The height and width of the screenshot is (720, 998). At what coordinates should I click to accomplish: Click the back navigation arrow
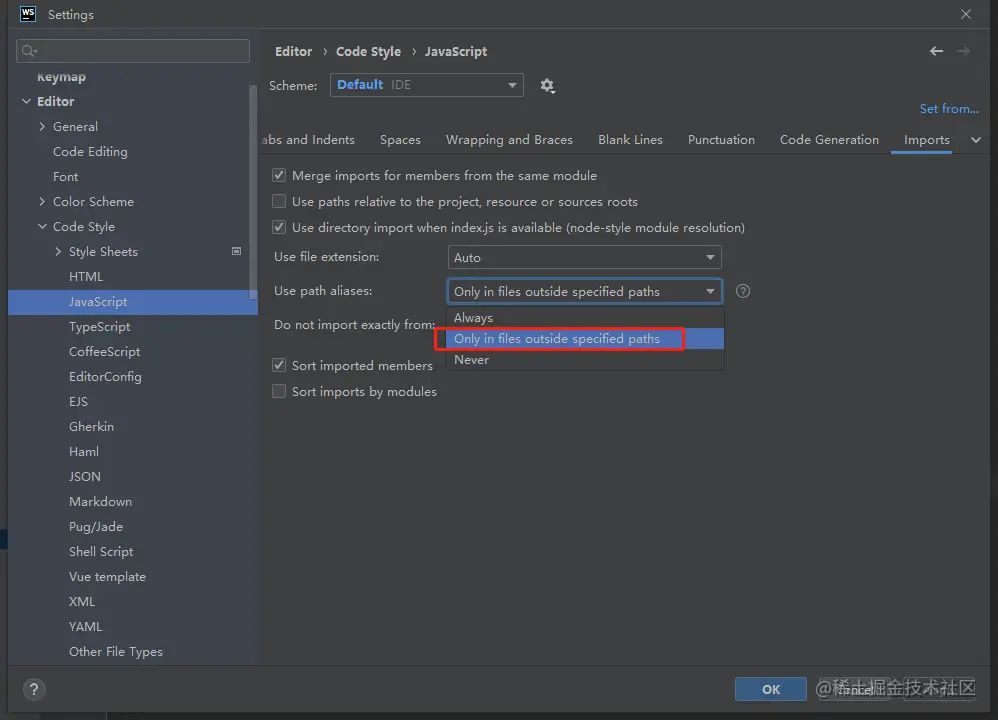tap(936, 51)
